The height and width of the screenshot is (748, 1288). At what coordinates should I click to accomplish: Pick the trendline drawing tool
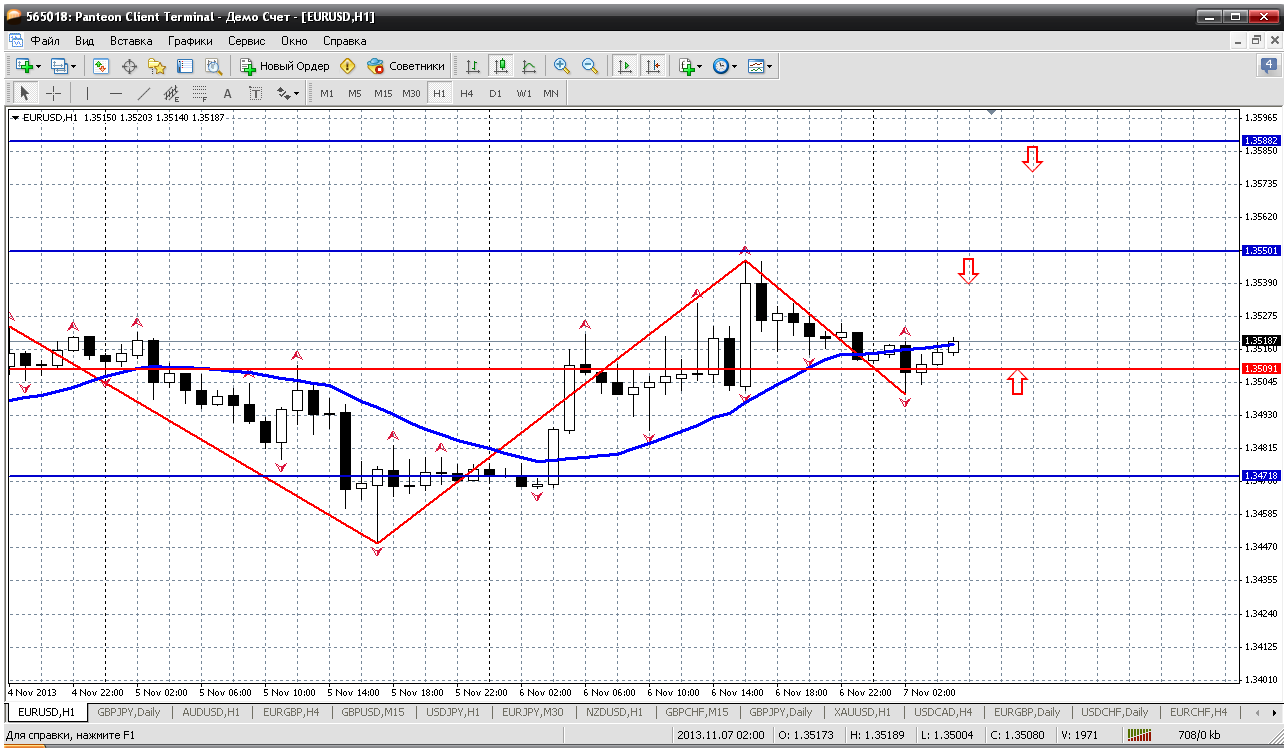(x=144, y=93)
